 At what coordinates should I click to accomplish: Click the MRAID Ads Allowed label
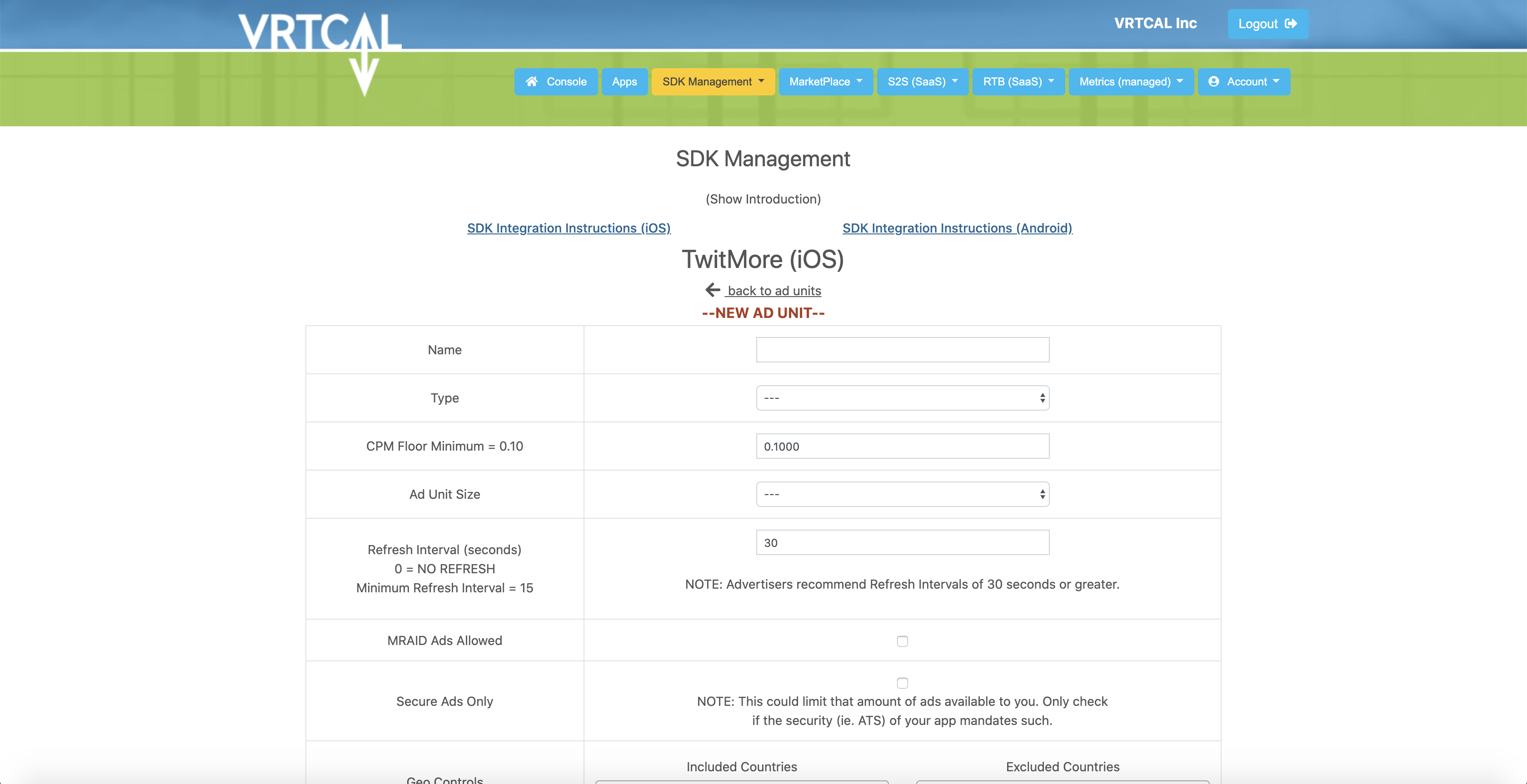[444, 640]
